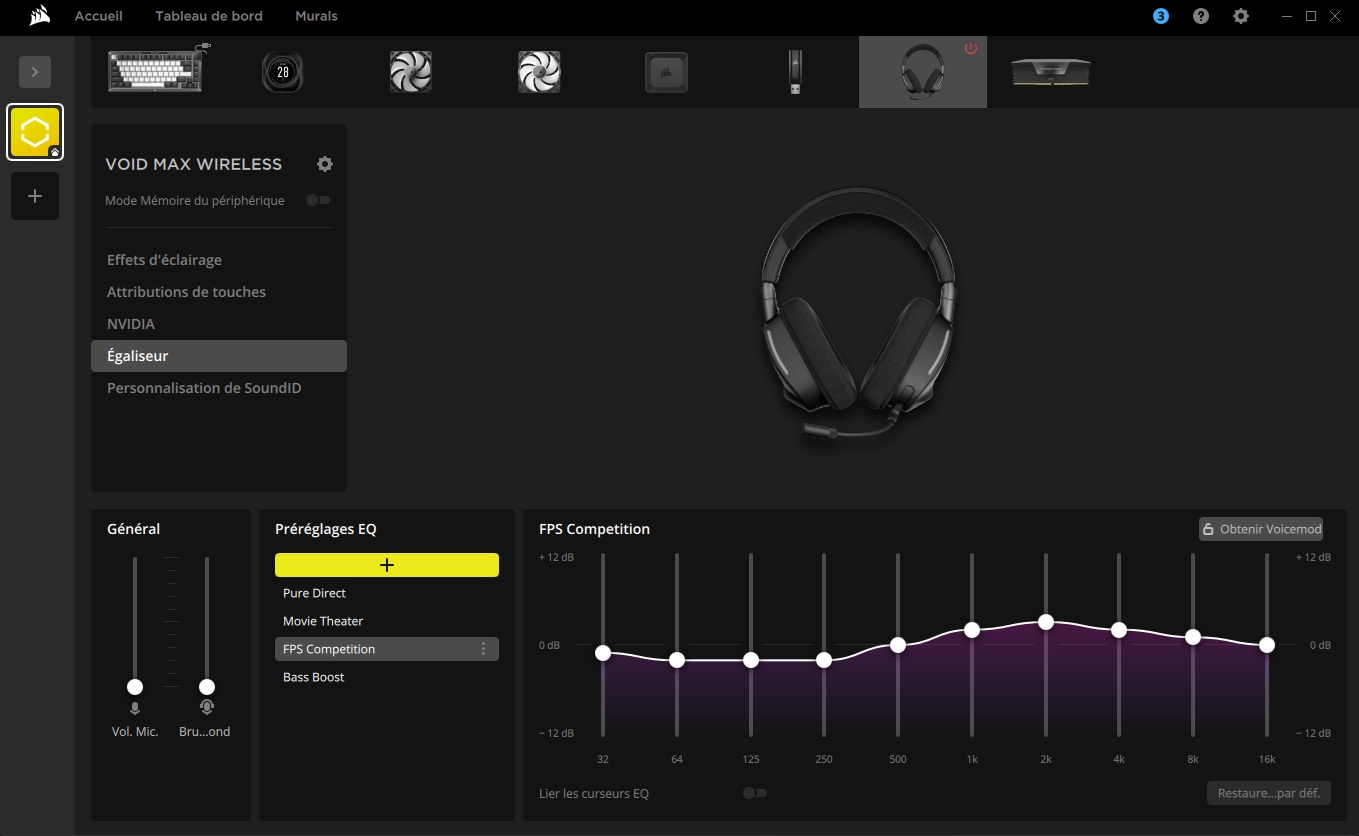1359x836 pixels.
Task: Open the help question mark icon
Action: pos(1201,16)
